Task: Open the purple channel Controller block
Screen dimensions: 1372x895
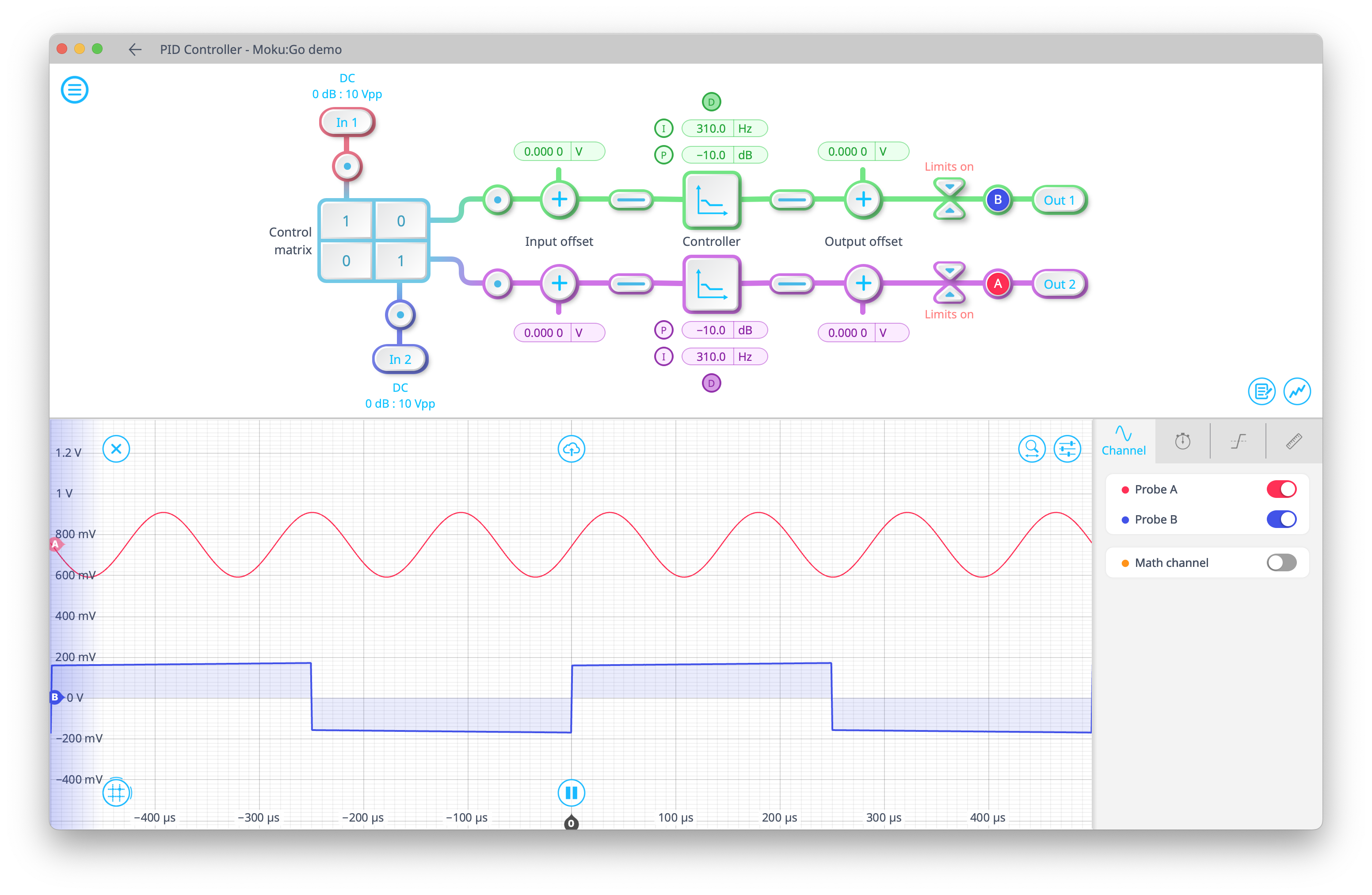Action: coord(711,284)
